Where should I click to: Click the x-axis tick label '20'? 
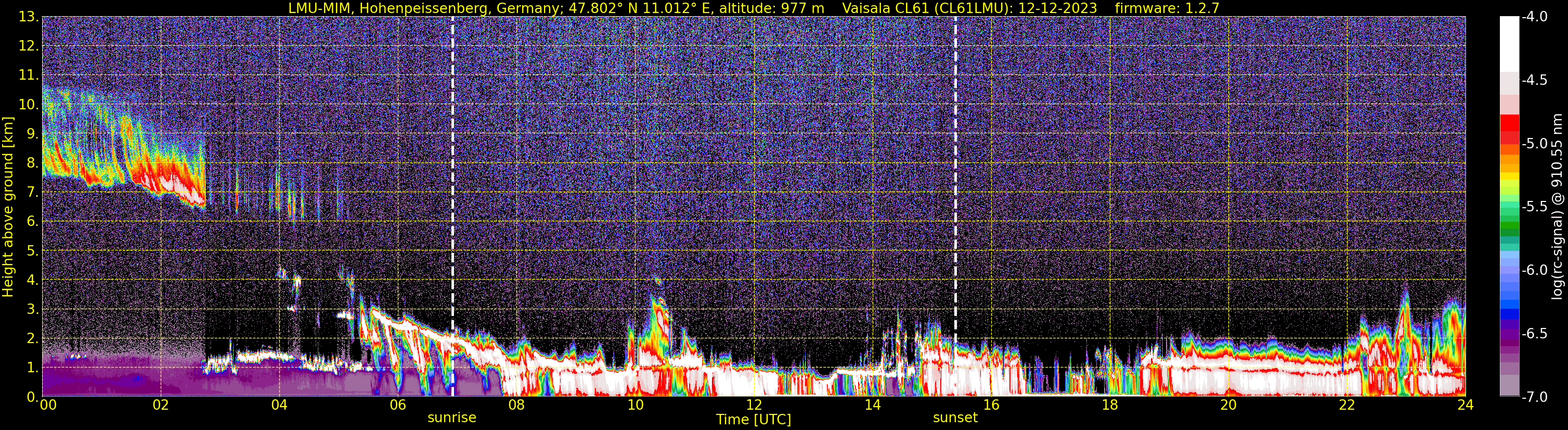[x=1228, y=405]
